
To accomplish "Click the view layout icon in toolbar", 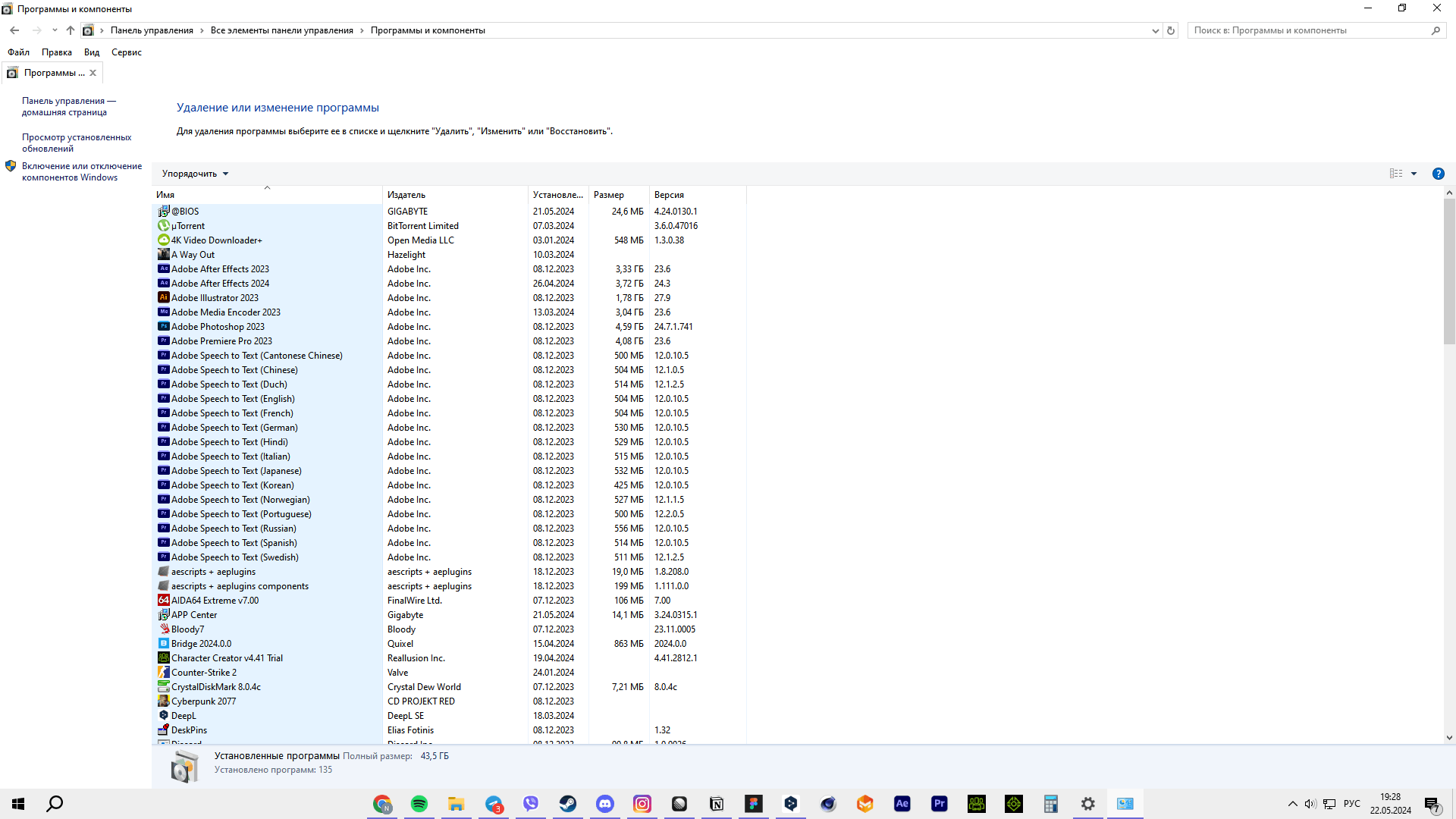I will tap(1396, 174).
